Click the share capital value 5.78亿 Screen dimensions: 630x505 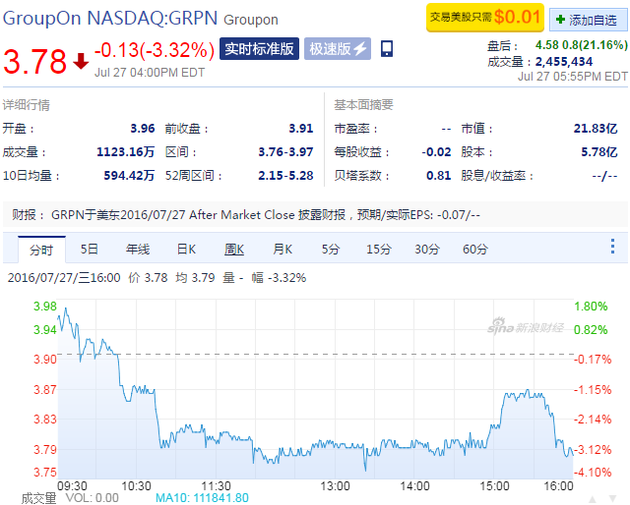[x=599, y=152]
